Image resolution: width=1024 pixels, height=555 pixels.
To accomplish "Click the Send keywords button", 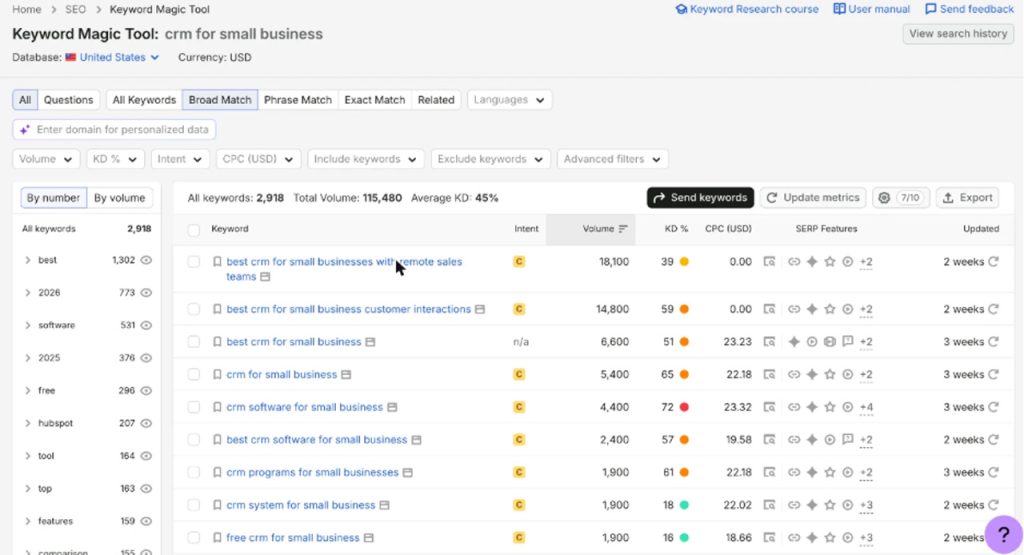I will click(x=700, y=197).
